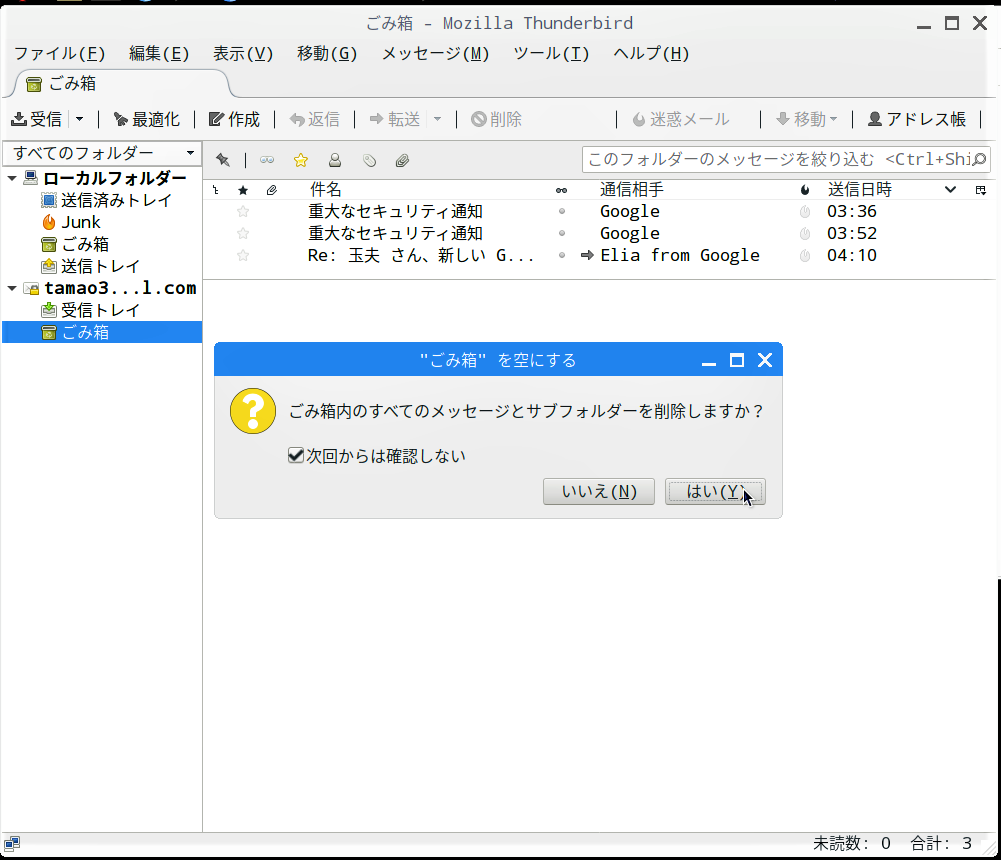Click the いいえ(N) button
This screenshot has height=860, width=1001.
click(598, 491)
